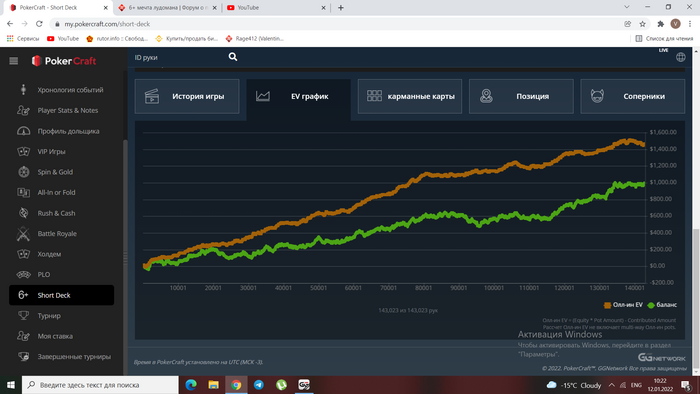
Task: Click the page vertical scrollbar
Action: (696, 299)
